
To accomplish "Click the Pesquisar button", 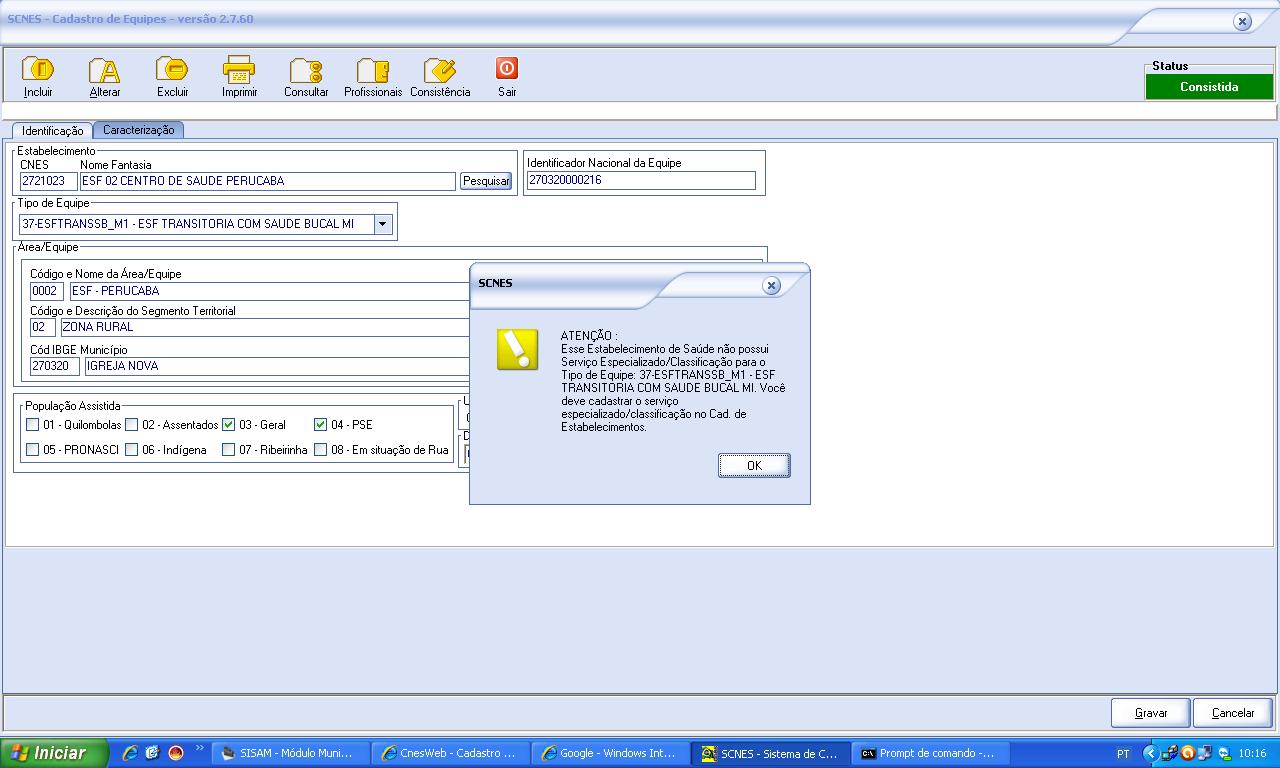I will pyautogui.click(x=486, y=181).
